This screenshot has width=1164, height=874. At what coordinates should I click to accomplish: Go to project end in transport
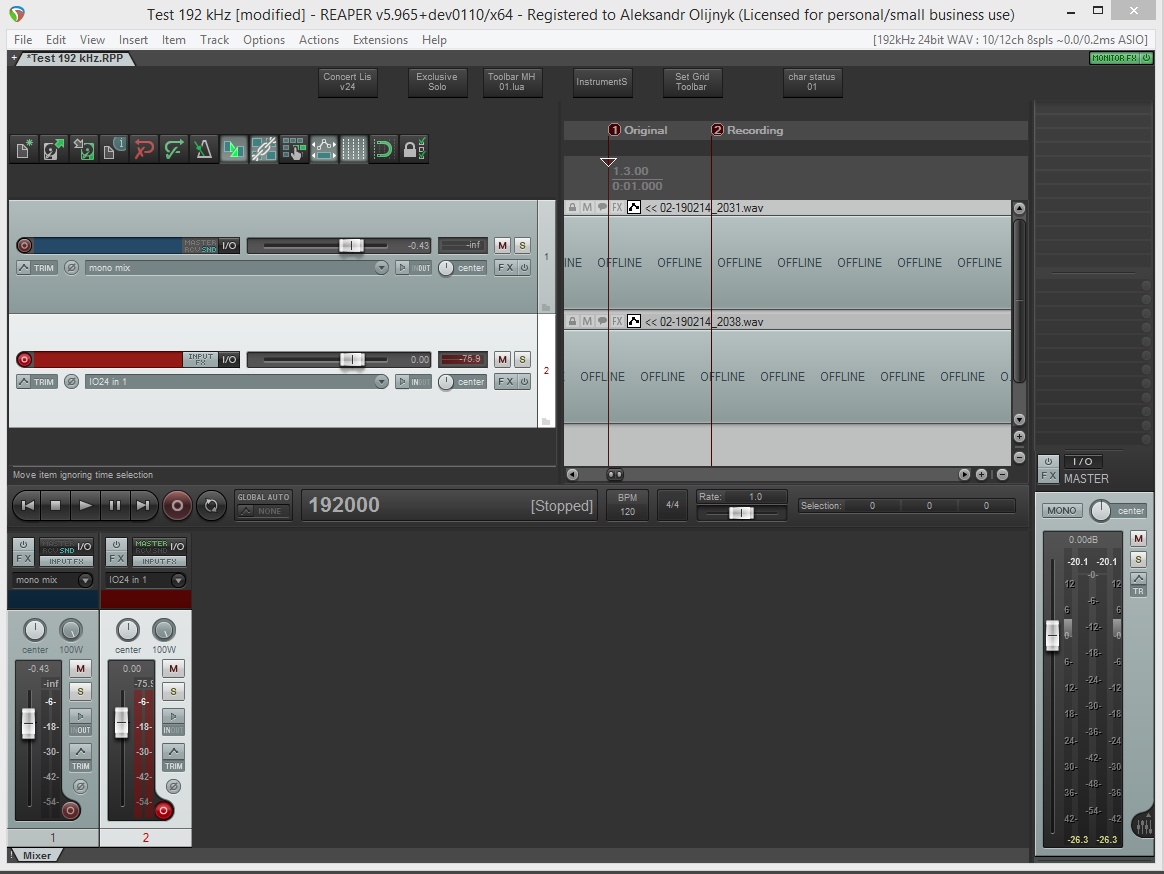click(x=143, y=505)
